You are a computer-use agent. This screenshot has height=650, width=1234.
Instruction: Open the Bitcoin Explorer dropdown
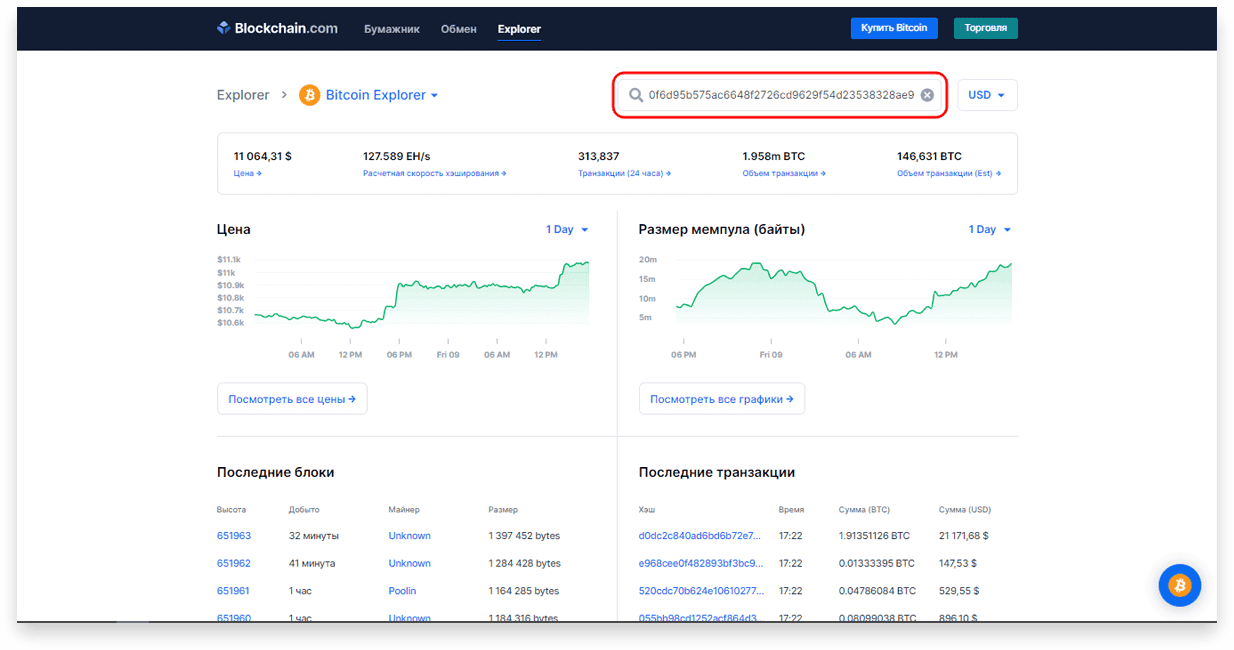click(382, 95)
